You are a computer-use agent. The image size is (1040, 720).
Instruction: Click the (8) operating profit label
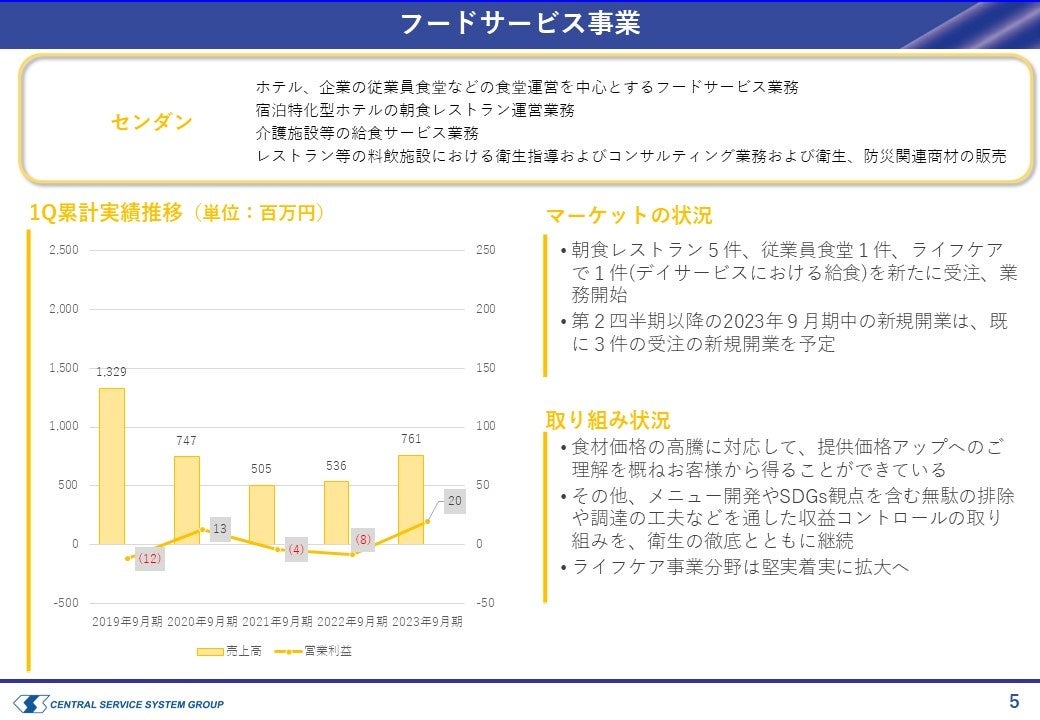(x=363, y=540)
